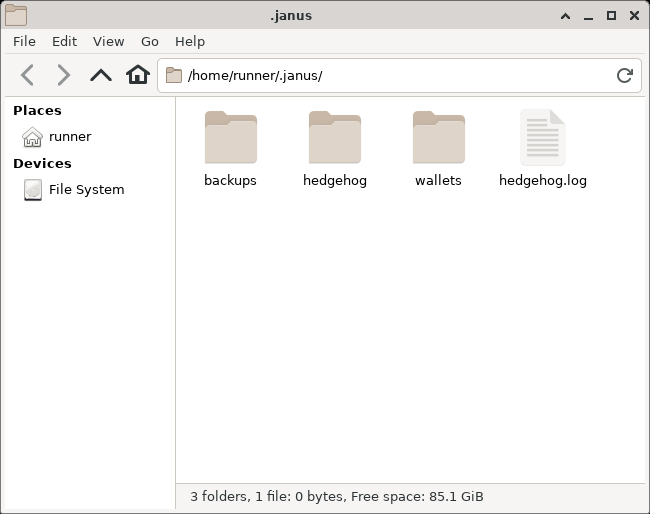The height and width of the screenshot is (514, 650).
Task: Click the hedgehog.log file name
Action: [x=543, y=181]
